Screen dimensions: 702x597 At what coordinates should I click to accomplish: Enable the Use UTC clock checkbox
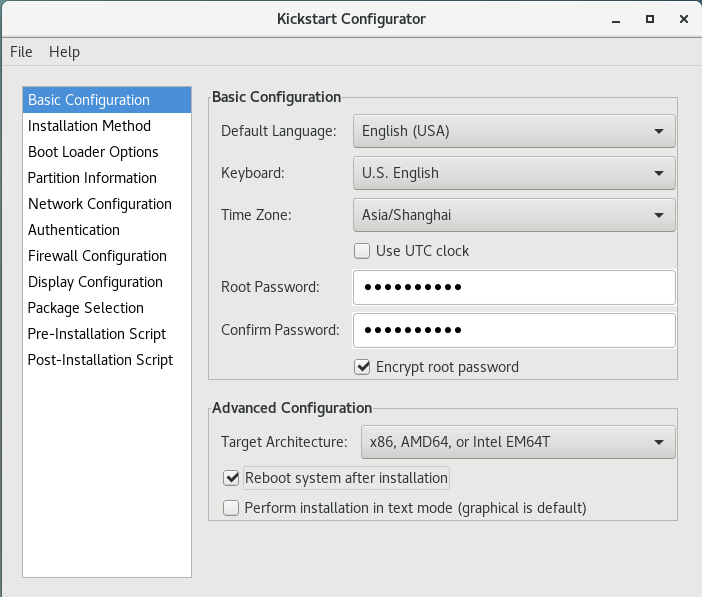pyautogui.click(x=362, y=251)
